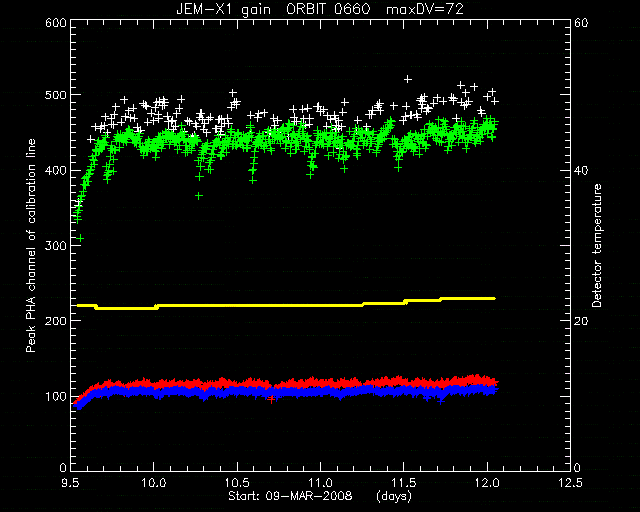Click the 'Peak PHA channel of calibration line' axis label

coord(31,246)
